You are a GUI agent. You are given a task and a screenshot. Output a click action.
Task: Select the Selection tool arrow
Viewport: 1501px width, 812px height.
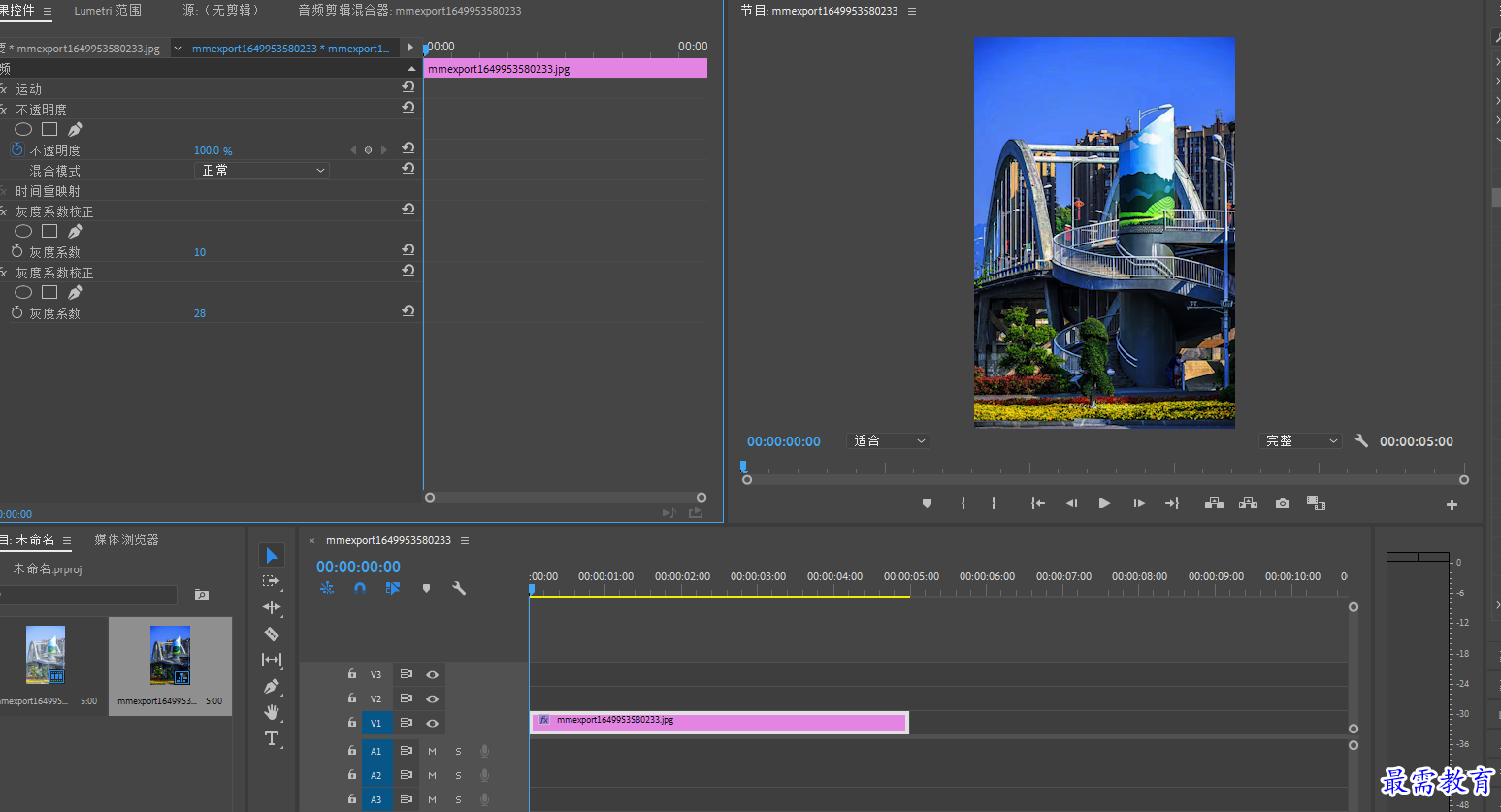click(273, 556)
